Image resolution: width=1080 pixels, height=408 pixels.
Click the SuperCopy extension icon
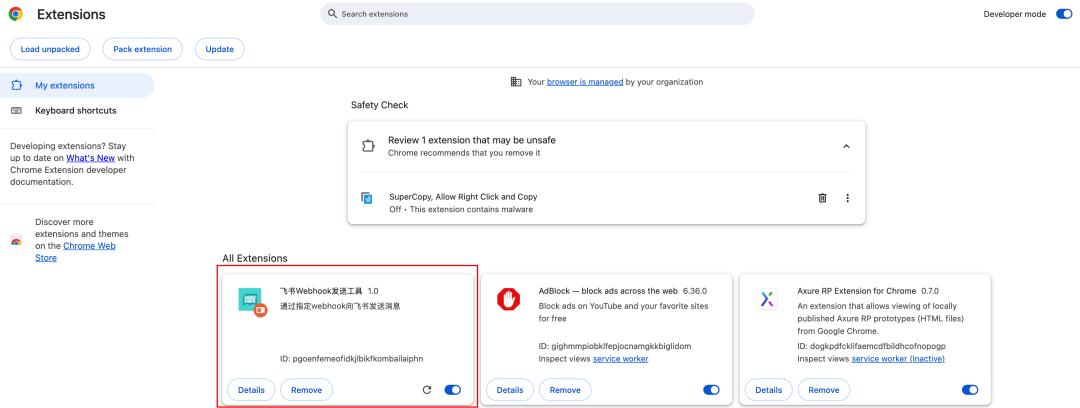[367, 198]
